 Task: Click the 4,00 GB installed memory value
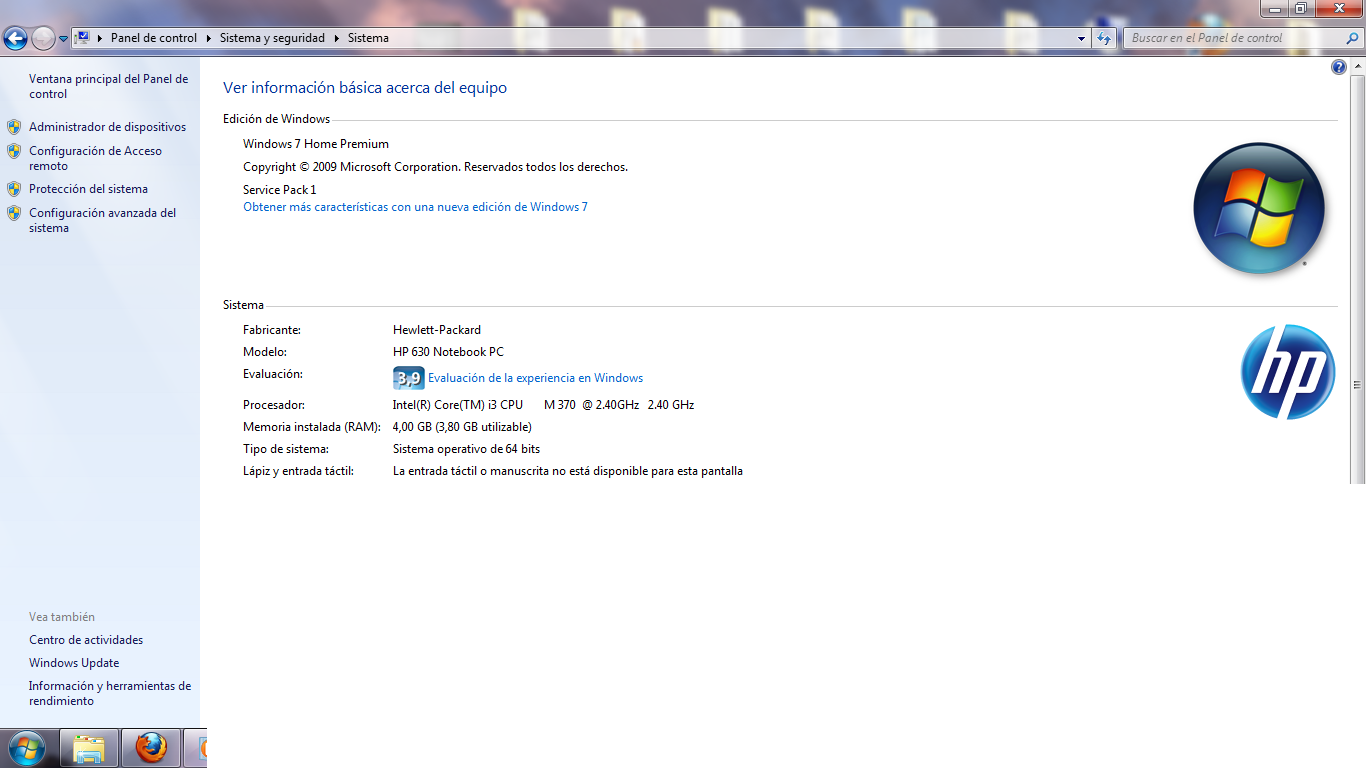click(x=462, y=427)
